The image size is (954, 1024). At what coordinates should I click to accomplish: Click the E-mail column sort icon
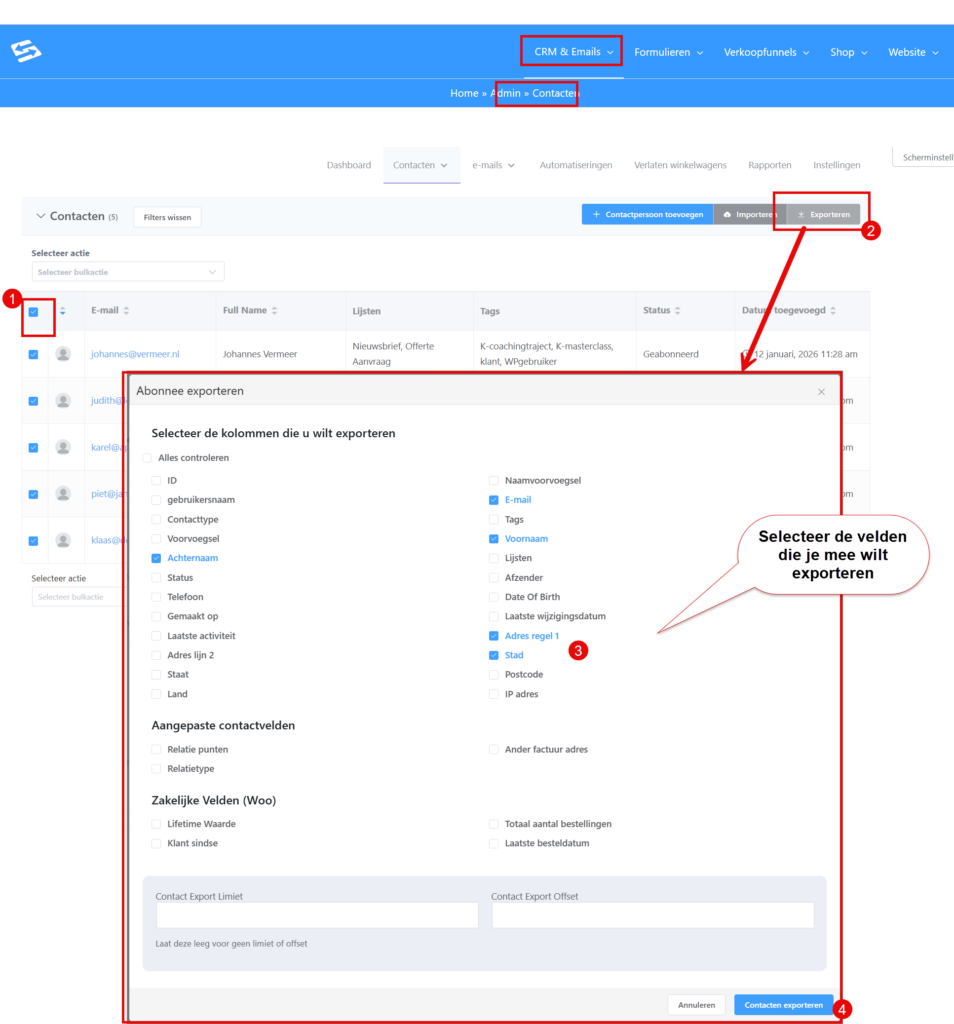[x=127, y=311]
